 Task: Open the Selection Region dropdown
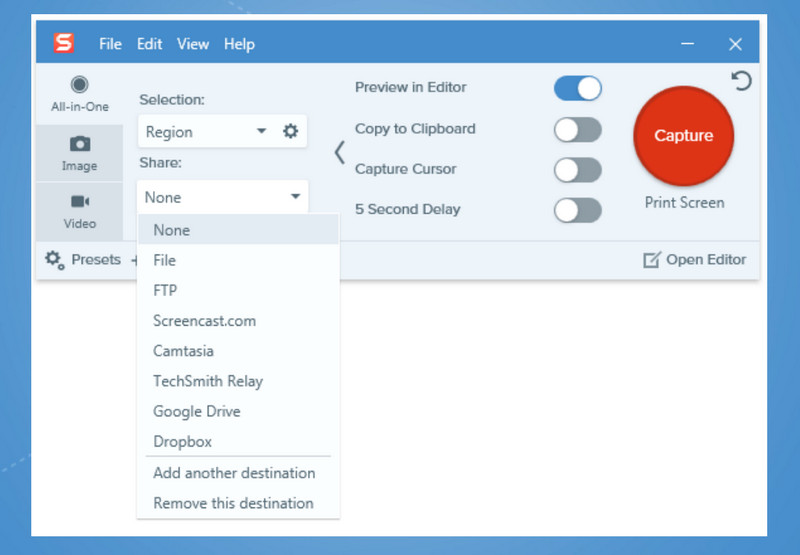(x=207, y=132)
